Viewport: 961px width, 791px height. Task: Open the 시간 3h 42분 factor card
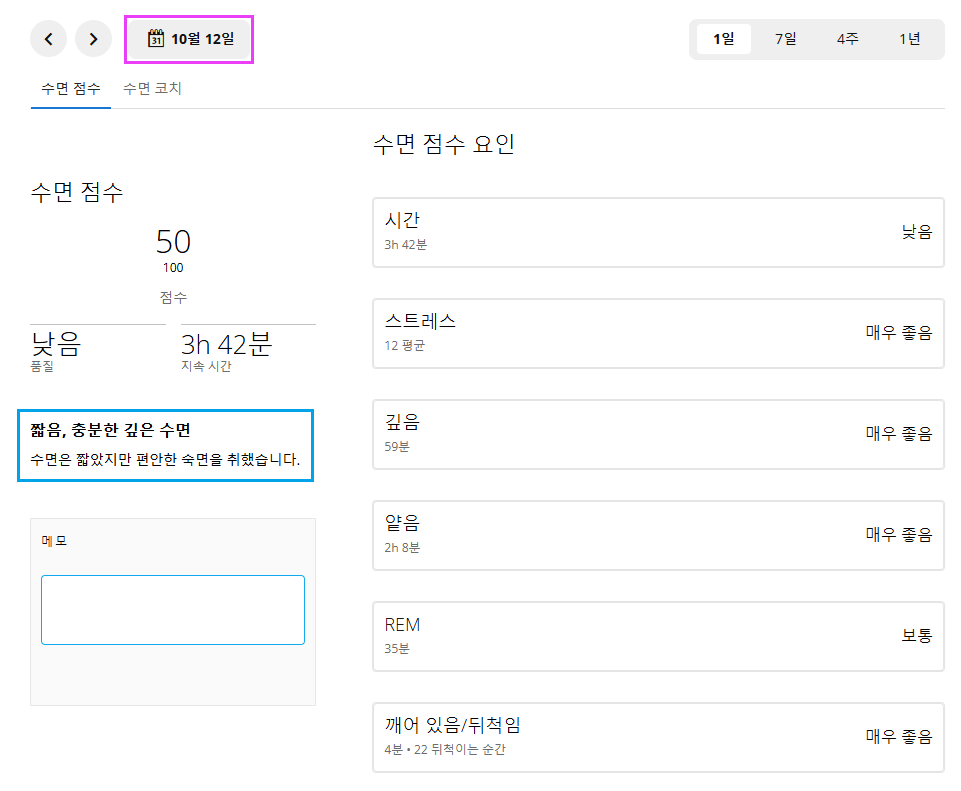[658, 232]
